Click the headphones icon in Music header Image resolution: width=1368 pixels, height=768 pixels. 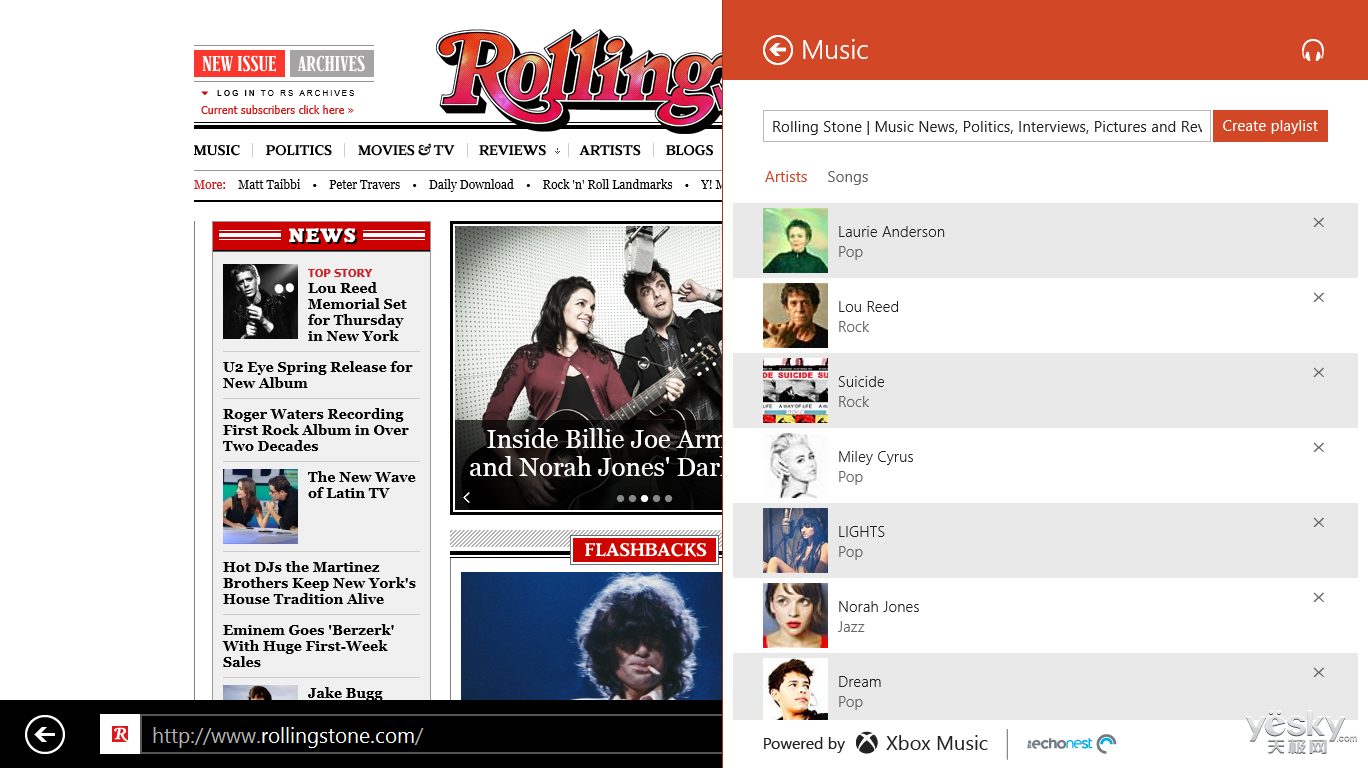pyautogui.click(x=1313, y=50)
